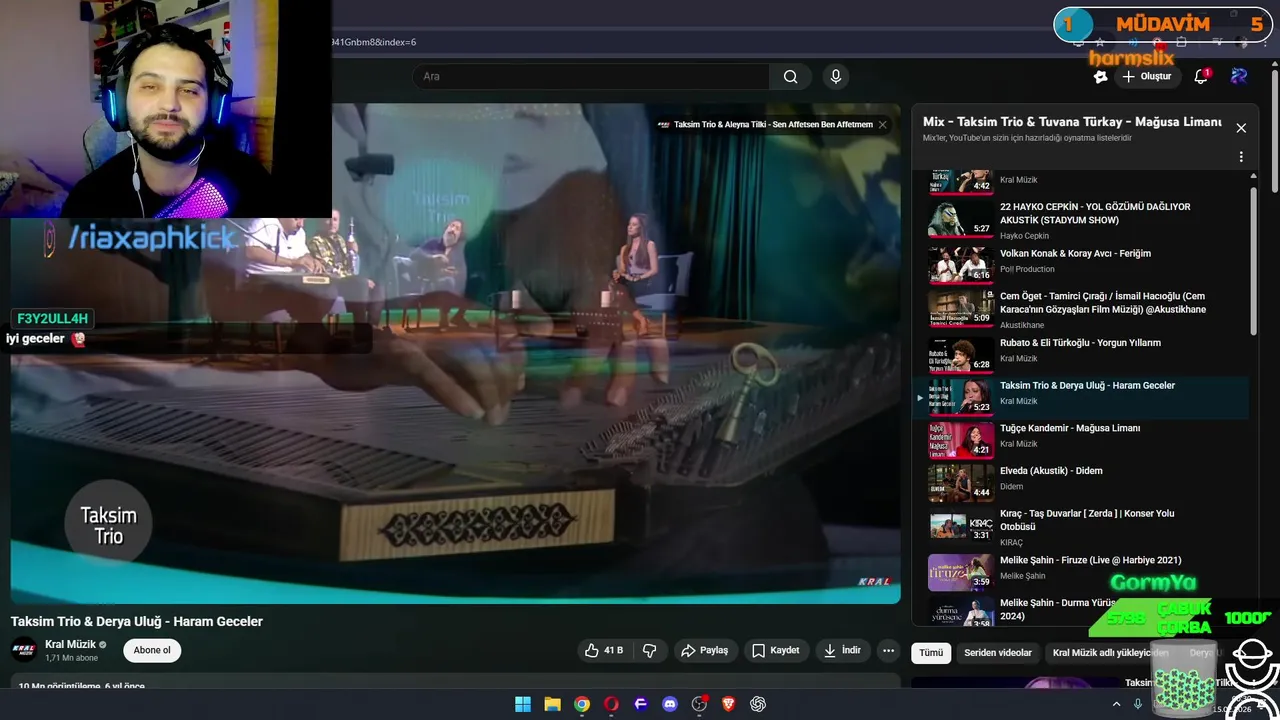Open the YouTube notifications bell
Image resolution: width=1280 pixels, height=720 pixels.
(1201, 76)
